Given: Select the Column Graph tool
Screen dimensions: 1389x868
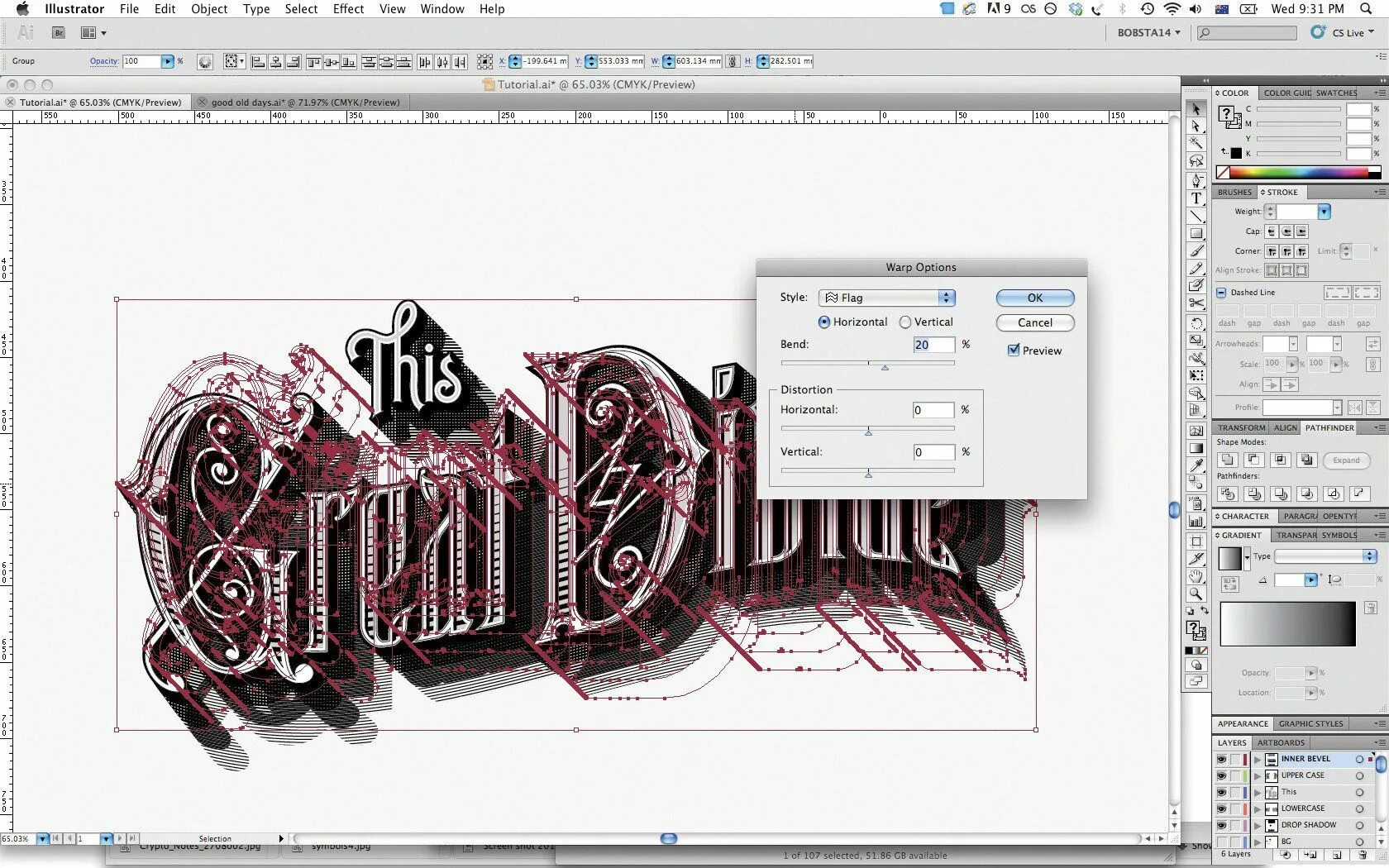Looking at the screenshot, I should [x=1196, y=521].
